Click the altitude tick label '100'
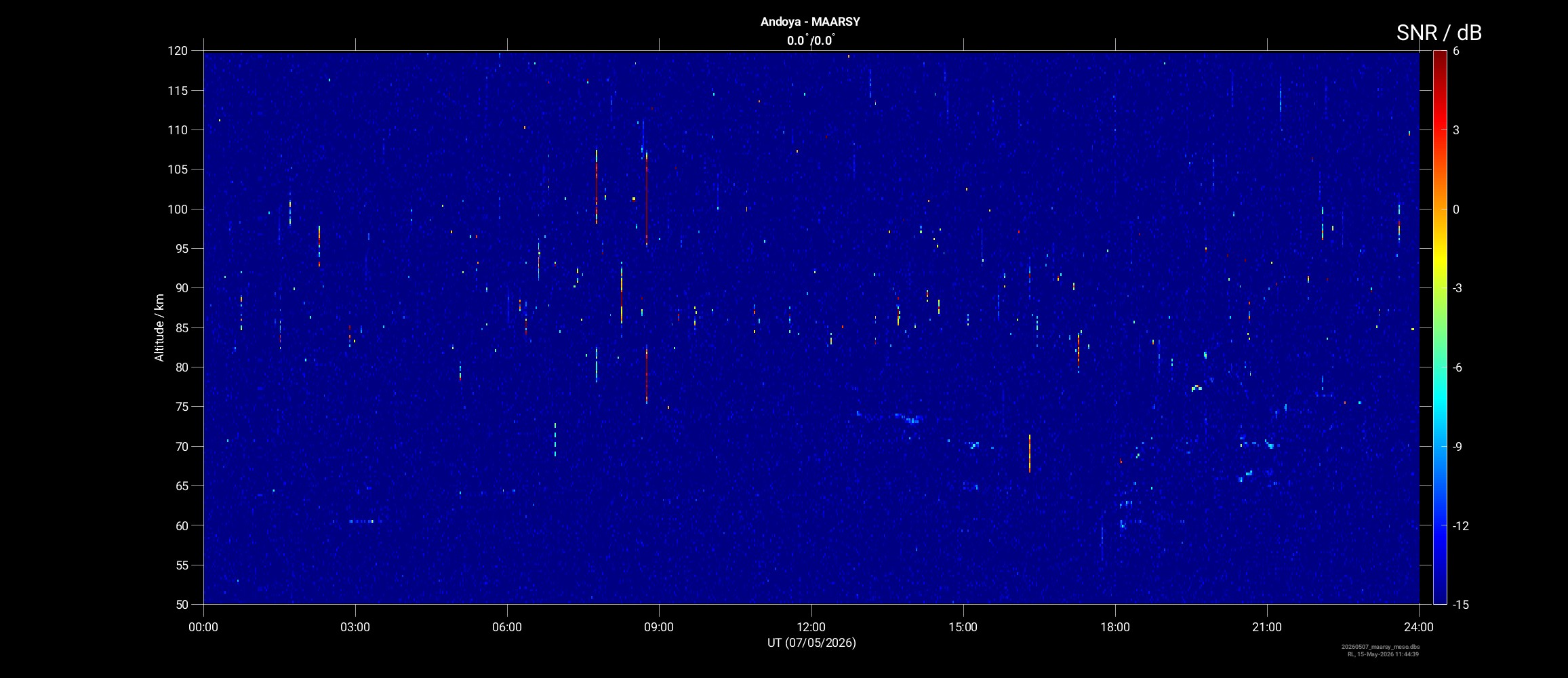 tap(177, 209)
